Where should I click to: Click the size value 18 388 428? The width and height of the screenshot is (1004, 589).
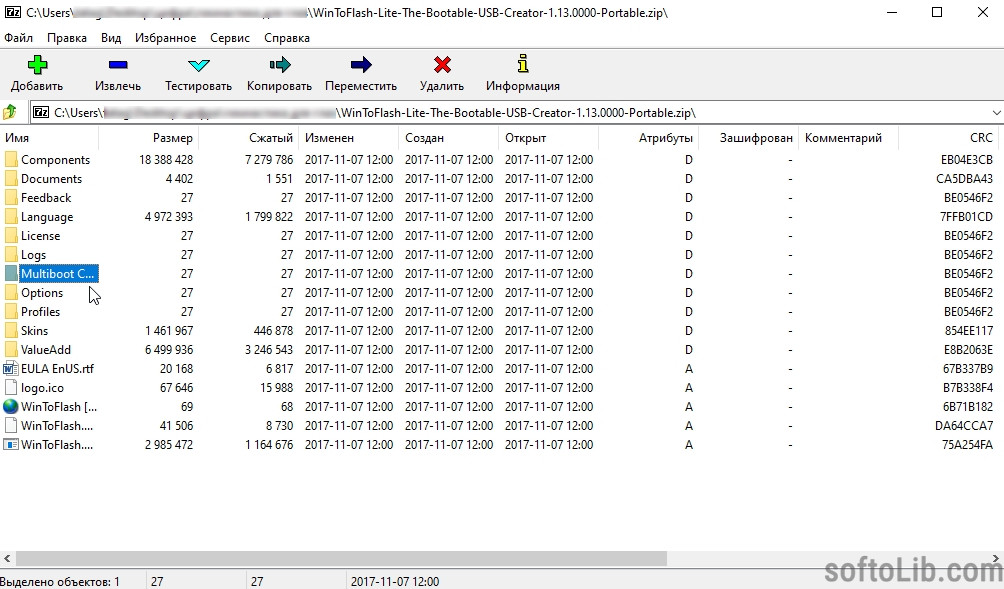[166, 159]
